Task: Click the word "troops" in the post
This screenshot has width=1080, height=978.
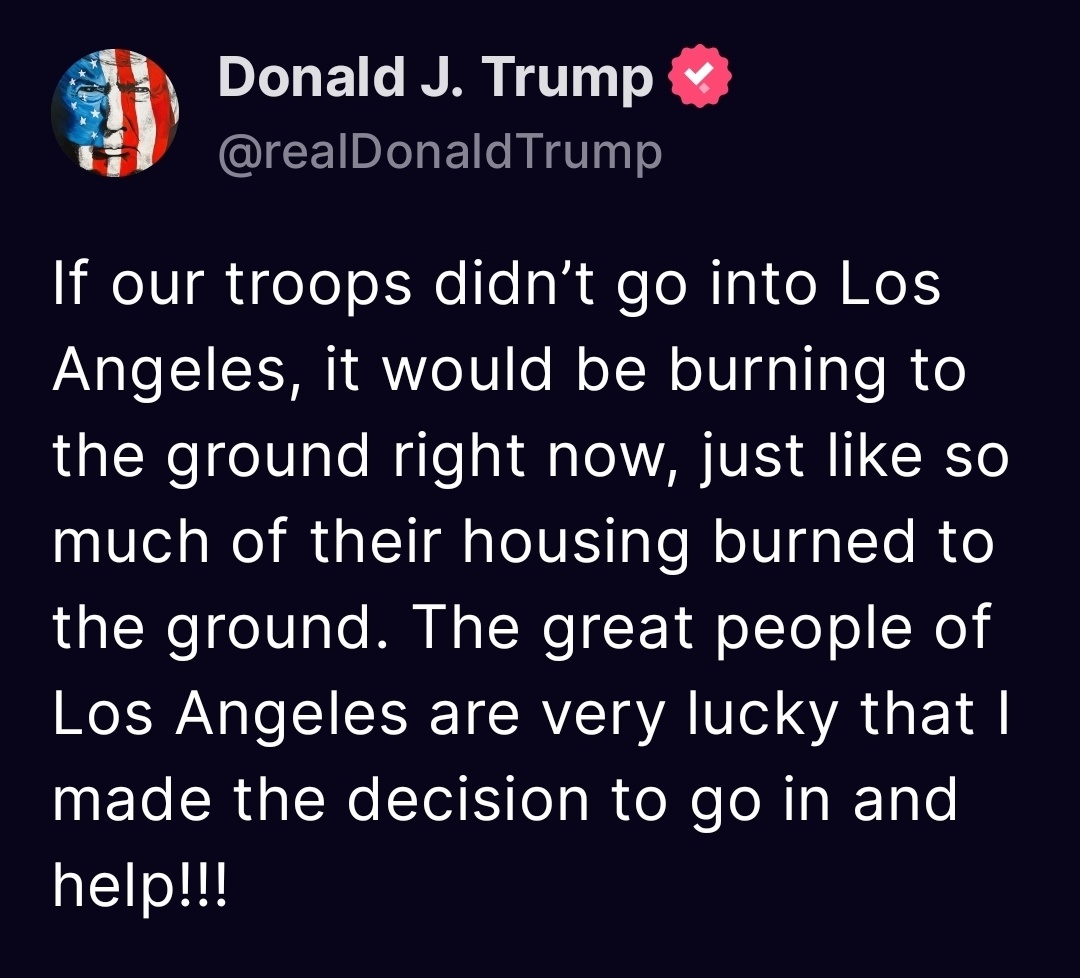Action: tap(318, 285)
